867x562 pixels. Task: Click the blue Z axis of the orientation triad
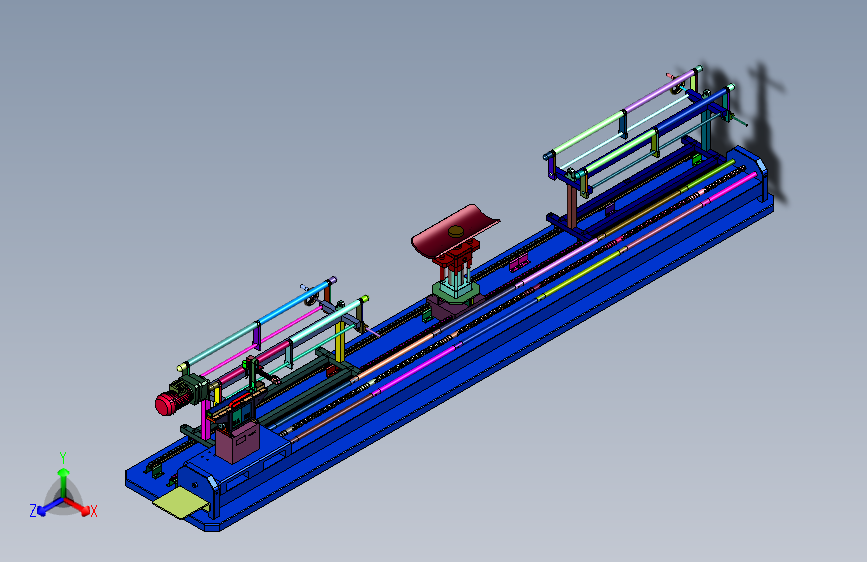click(x=50, y=507)
